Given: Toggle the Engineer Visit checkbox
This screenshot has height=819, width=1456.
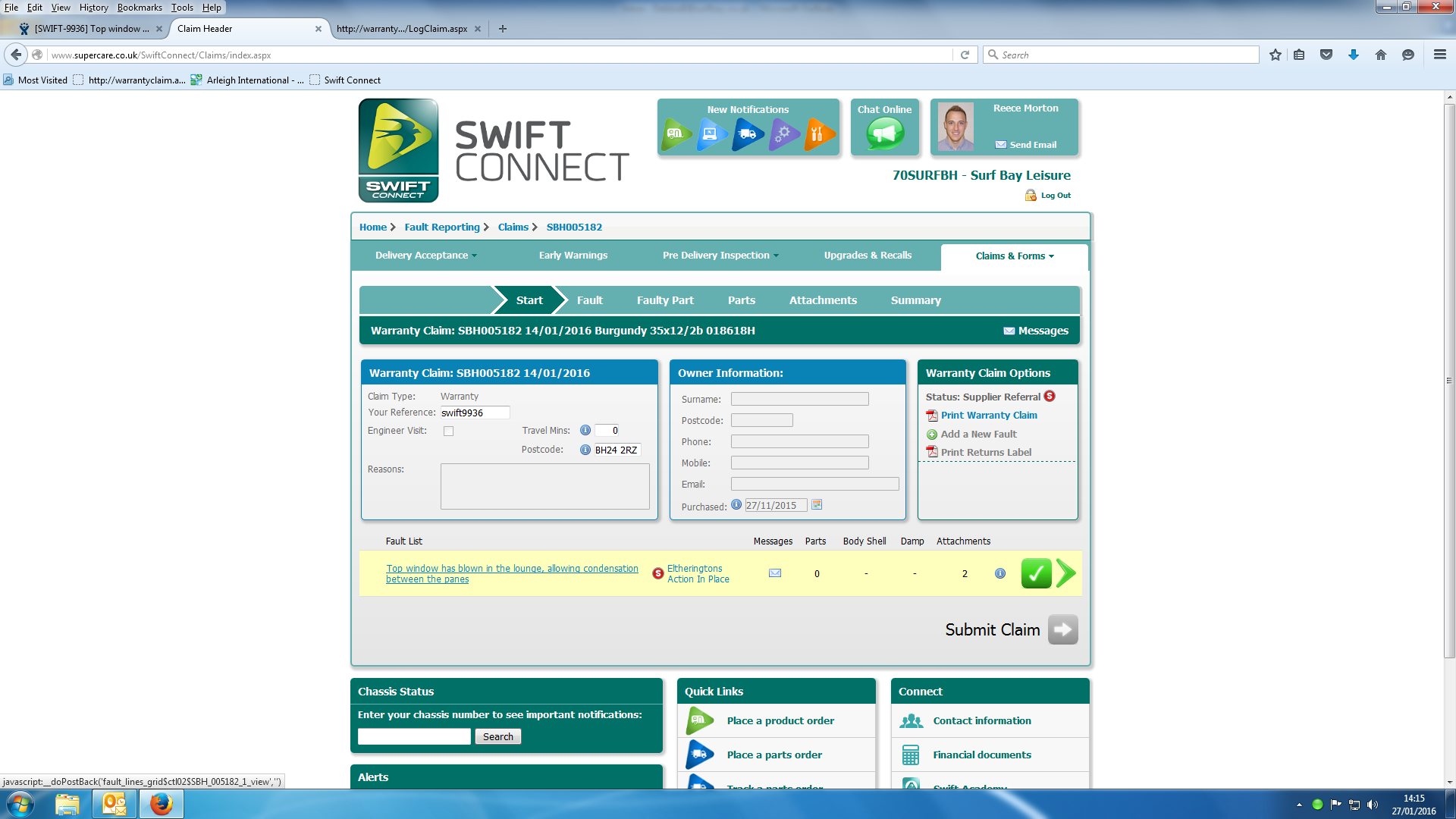Looking at the screenshot, I should tap(448, 431).
